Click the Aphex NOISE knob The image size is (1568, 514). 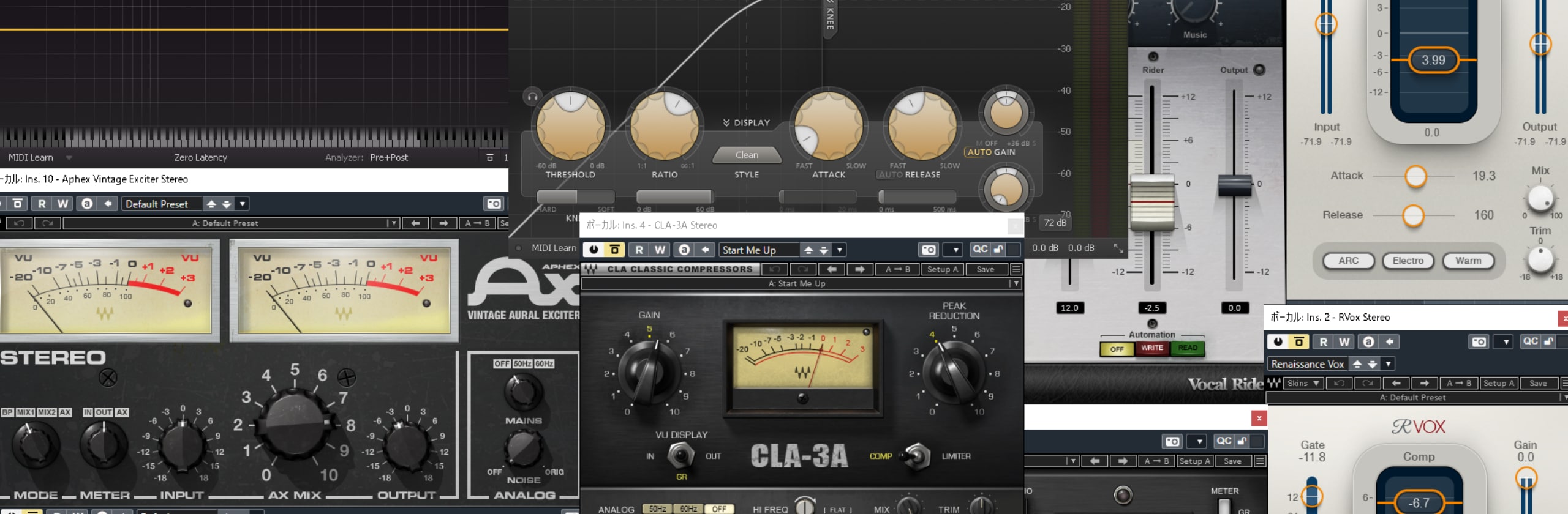coord(523,449)
